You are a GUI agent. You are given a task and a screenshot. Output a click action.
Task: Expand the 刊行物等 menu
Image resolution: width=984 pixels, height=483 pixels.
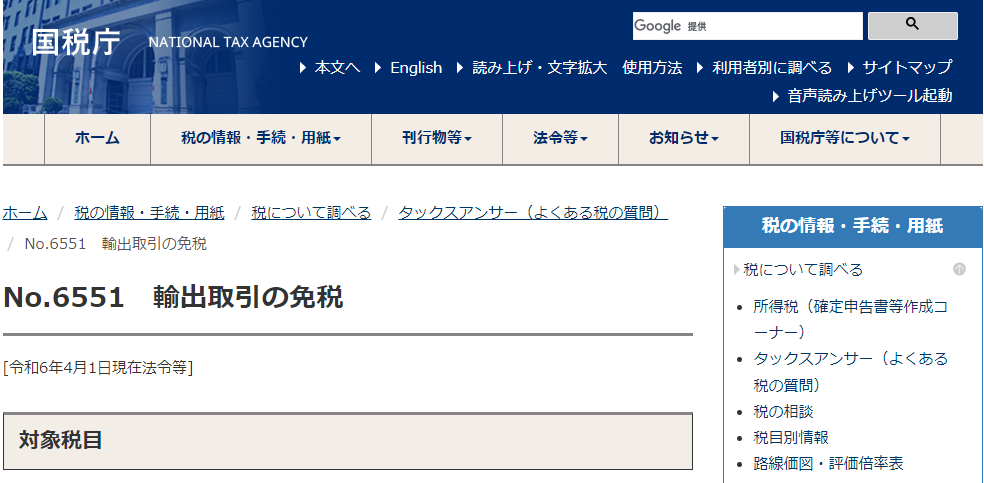pyautogui.click(x=437, y=139)
